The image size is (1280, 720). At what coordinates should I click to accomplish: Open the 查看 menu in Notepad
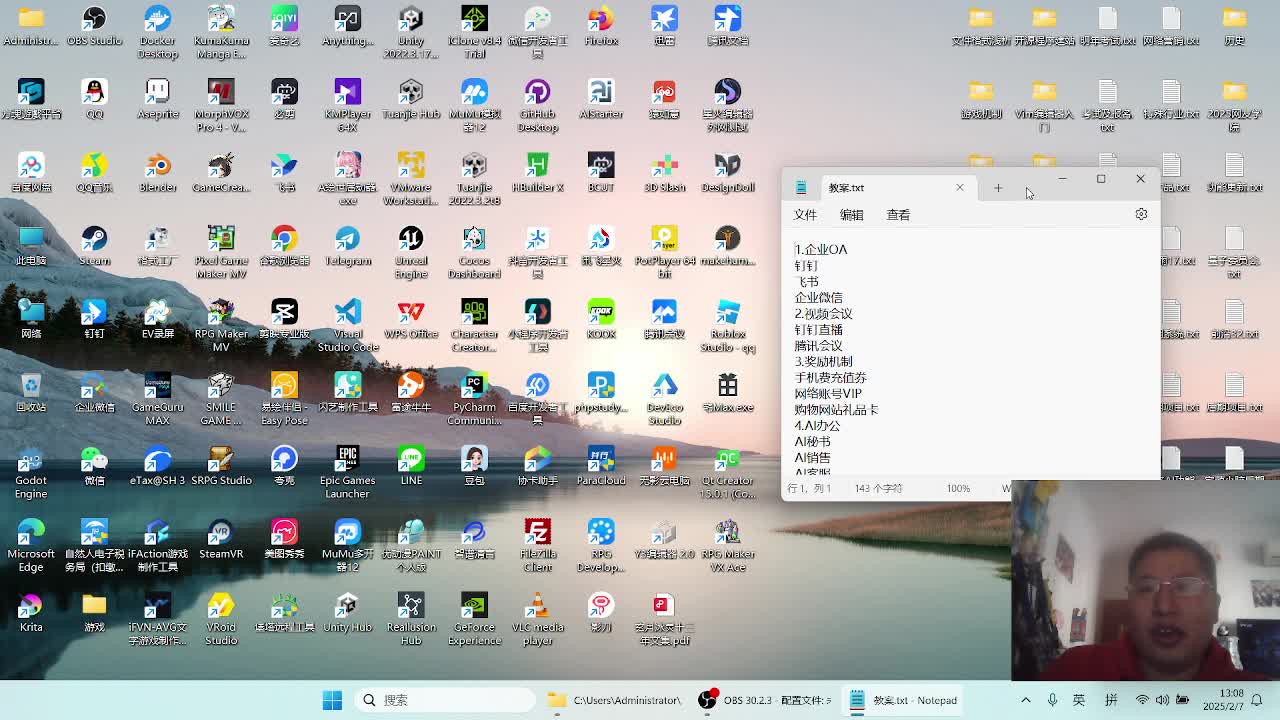898,215
